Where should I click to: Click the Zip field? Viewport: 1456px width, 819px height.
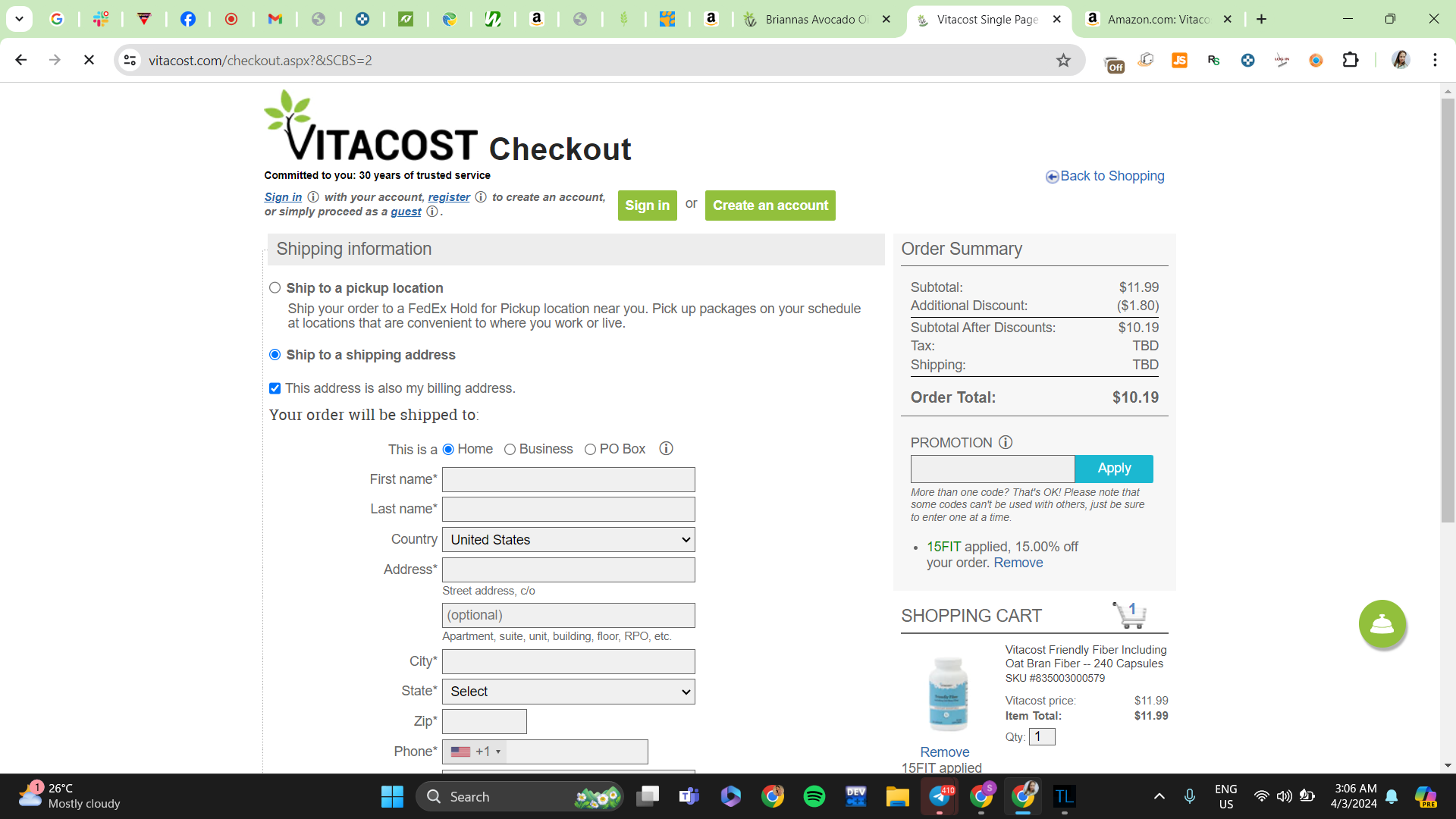[485, 722]
